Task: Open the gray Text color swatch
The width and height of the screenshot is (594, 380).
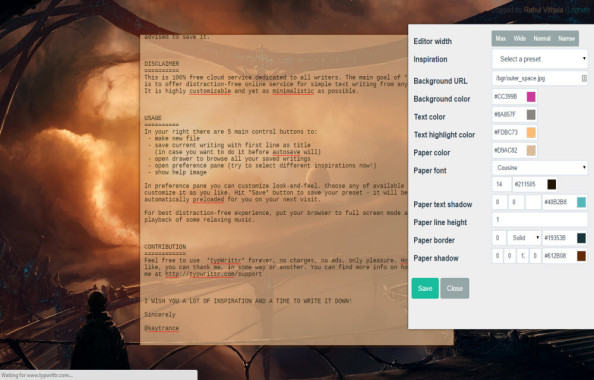Action: tap(531, 114)
